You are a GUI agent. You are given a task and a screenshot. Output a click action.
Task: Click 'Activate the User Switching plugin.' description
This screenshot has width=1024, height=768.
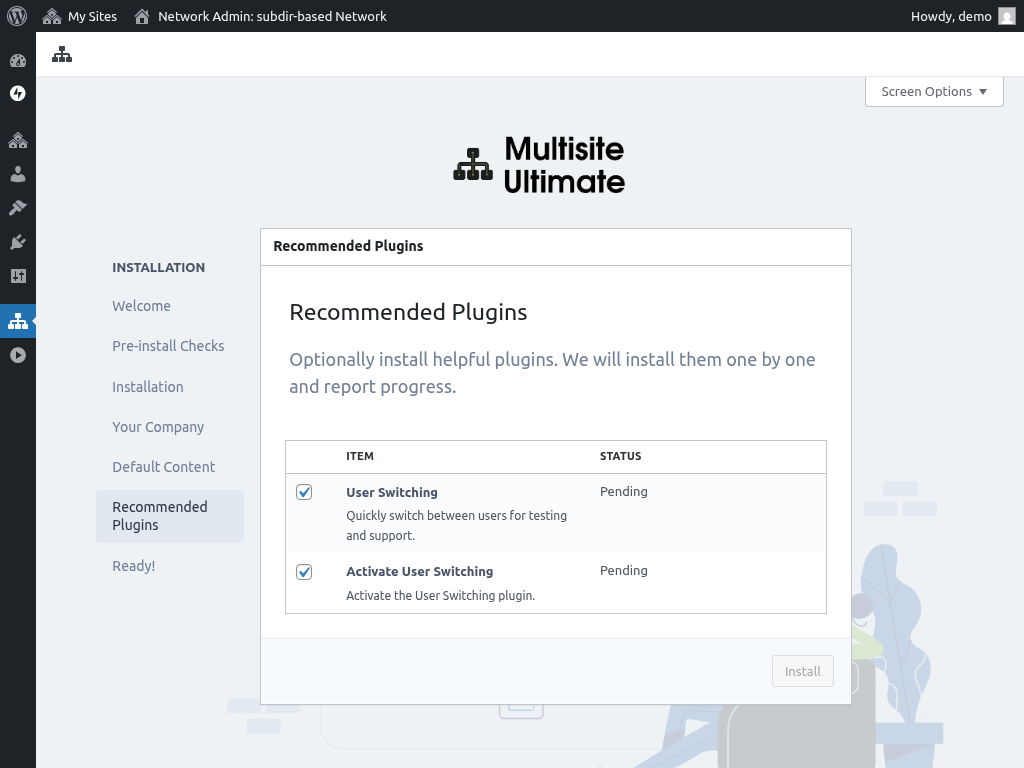pos(440,596)
